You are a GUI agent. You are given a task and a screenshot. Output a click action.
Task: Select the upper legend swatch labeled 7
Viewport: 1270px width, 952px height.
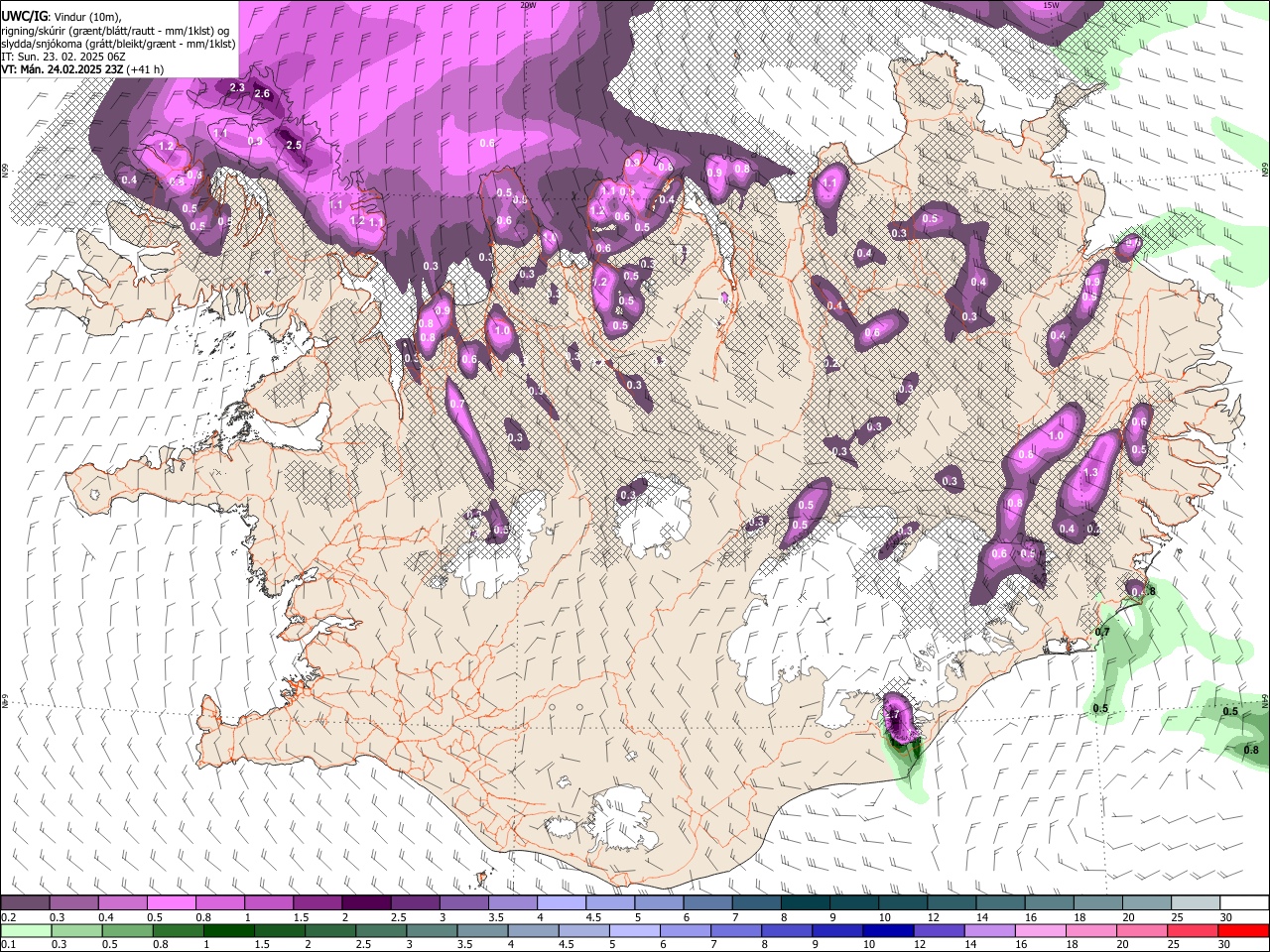click(757, 903)
